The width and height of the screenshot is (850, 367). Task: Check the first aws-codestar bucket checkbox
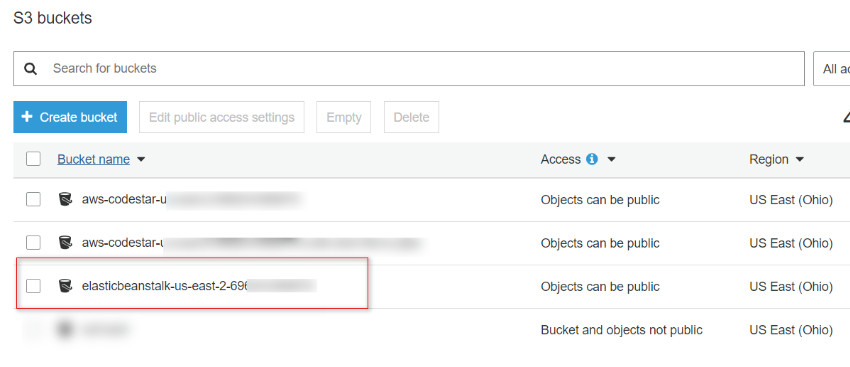[x=33, y=199]
